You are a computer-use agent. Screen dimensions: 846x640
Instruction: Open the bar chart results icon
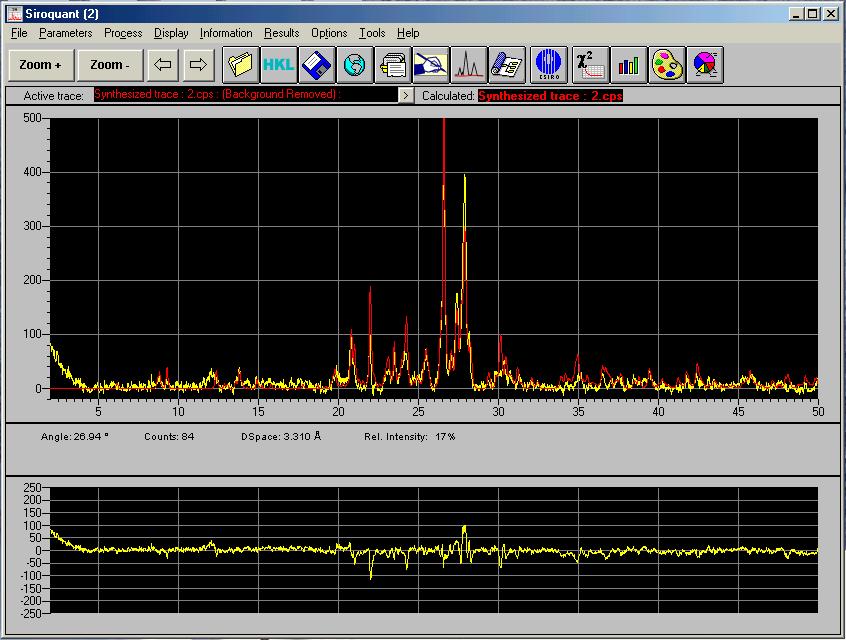(x=628, y=65)
